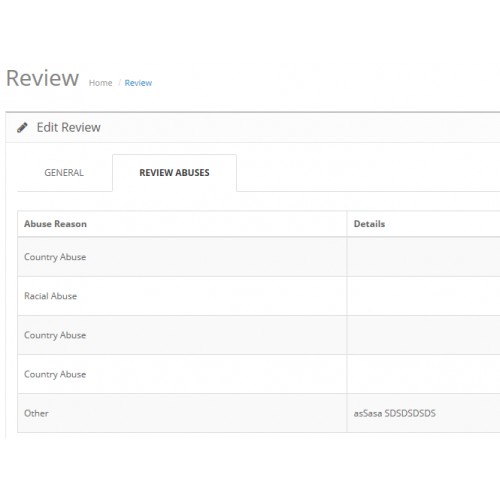This screenshot has height=500, width=500.
Task: Click the slash separator between Home and Review
Action: pos(119,83)
